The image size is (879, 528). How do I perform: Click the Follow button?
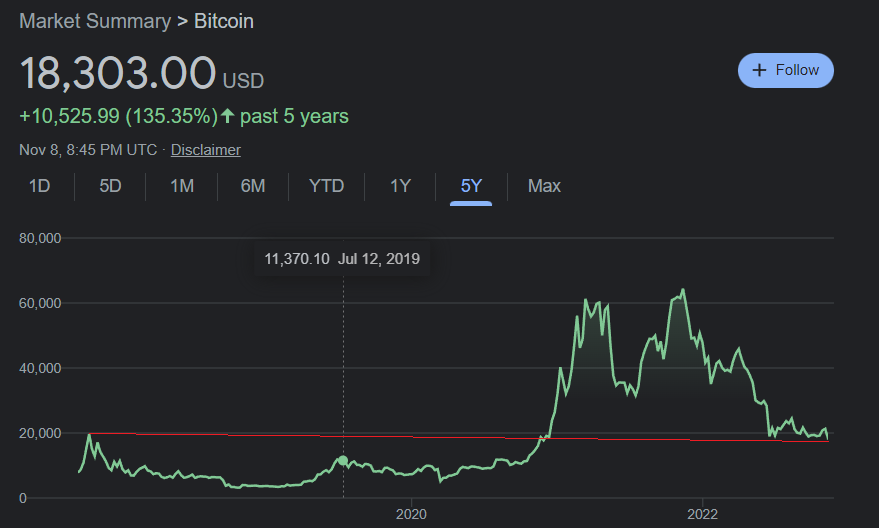pos(785,71)
